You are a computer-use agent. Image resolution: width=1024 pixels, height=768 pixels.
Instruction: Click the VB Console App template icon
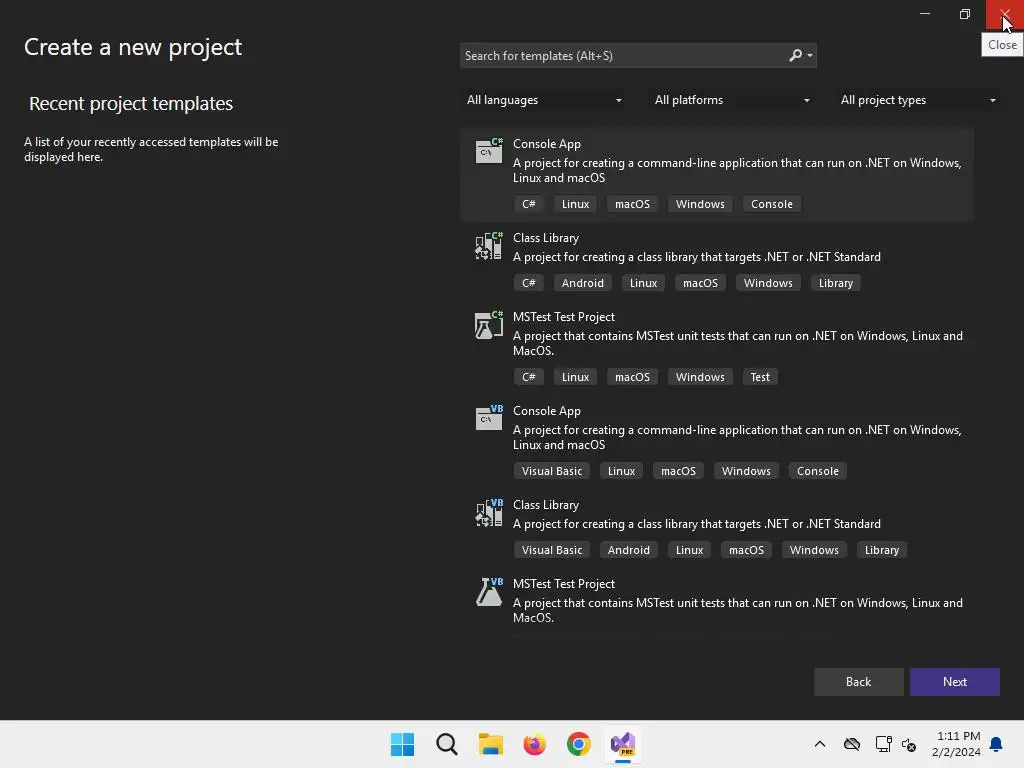click(x=488, y=418)
